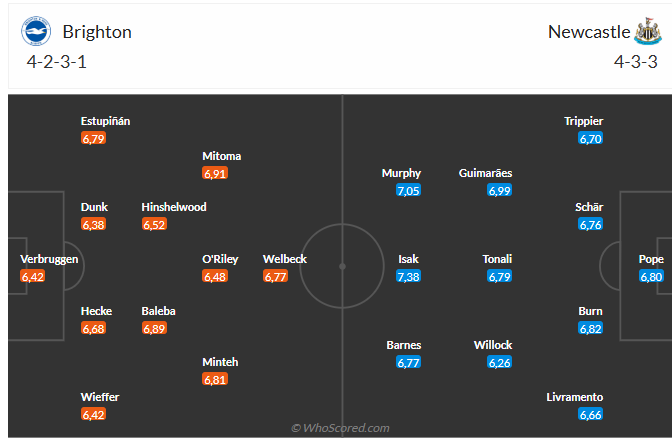672x438 pixels.
Task: Open the Brighton team name link
Action: tap(96, 32)
